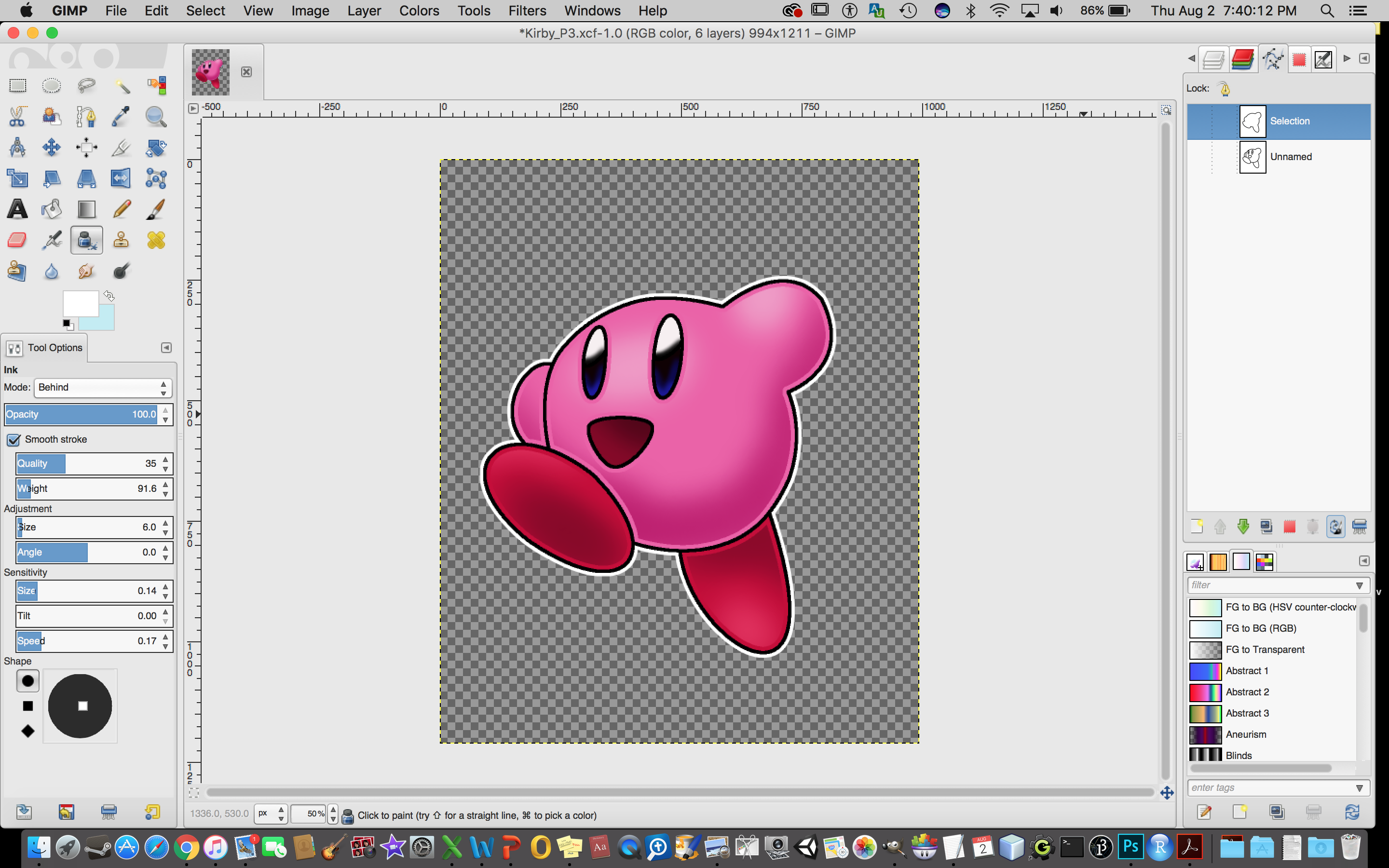Open the Tool Options tab configuration menu

166,348
